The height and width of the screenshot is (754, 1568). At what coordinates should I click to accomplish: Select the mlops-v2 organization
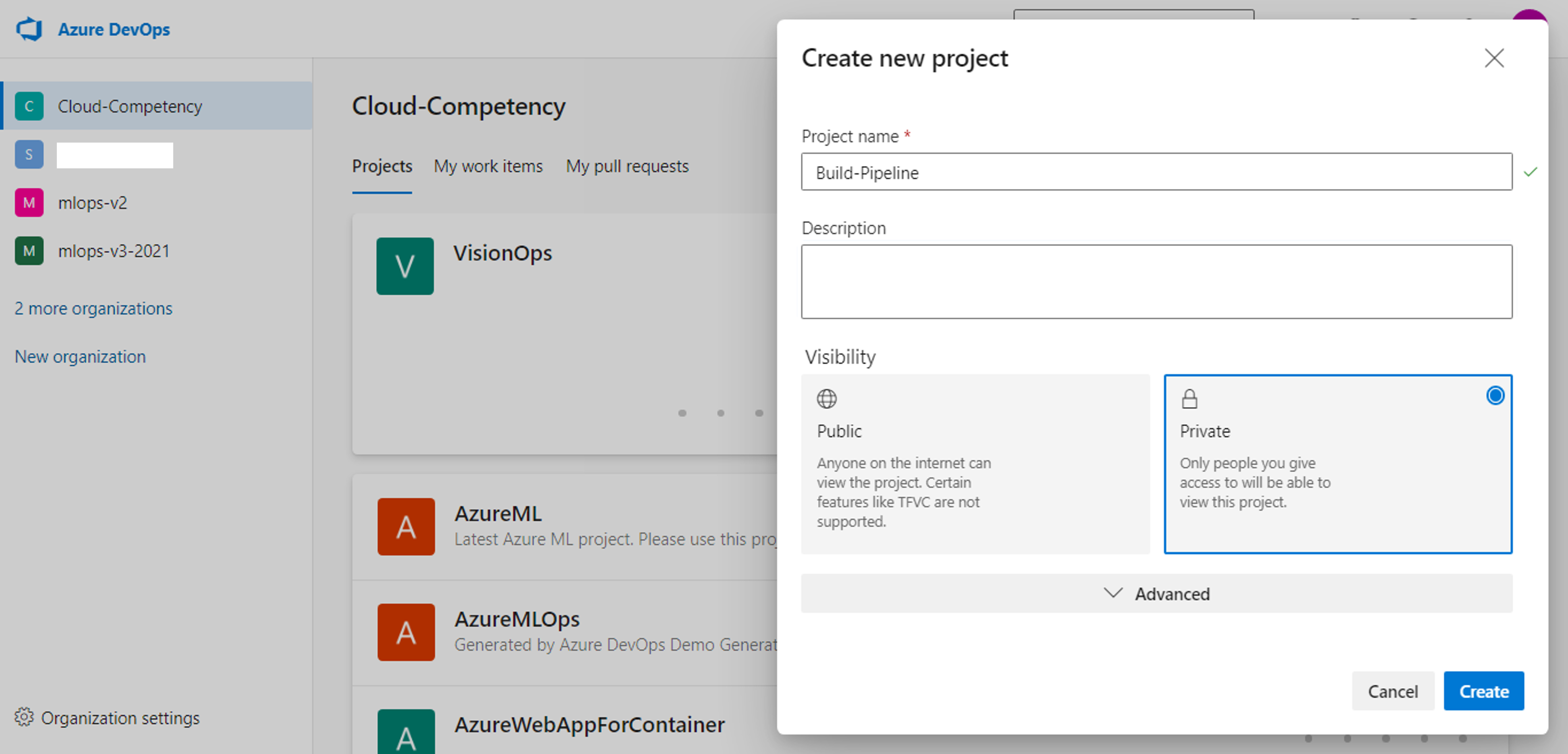coord(93,203)
